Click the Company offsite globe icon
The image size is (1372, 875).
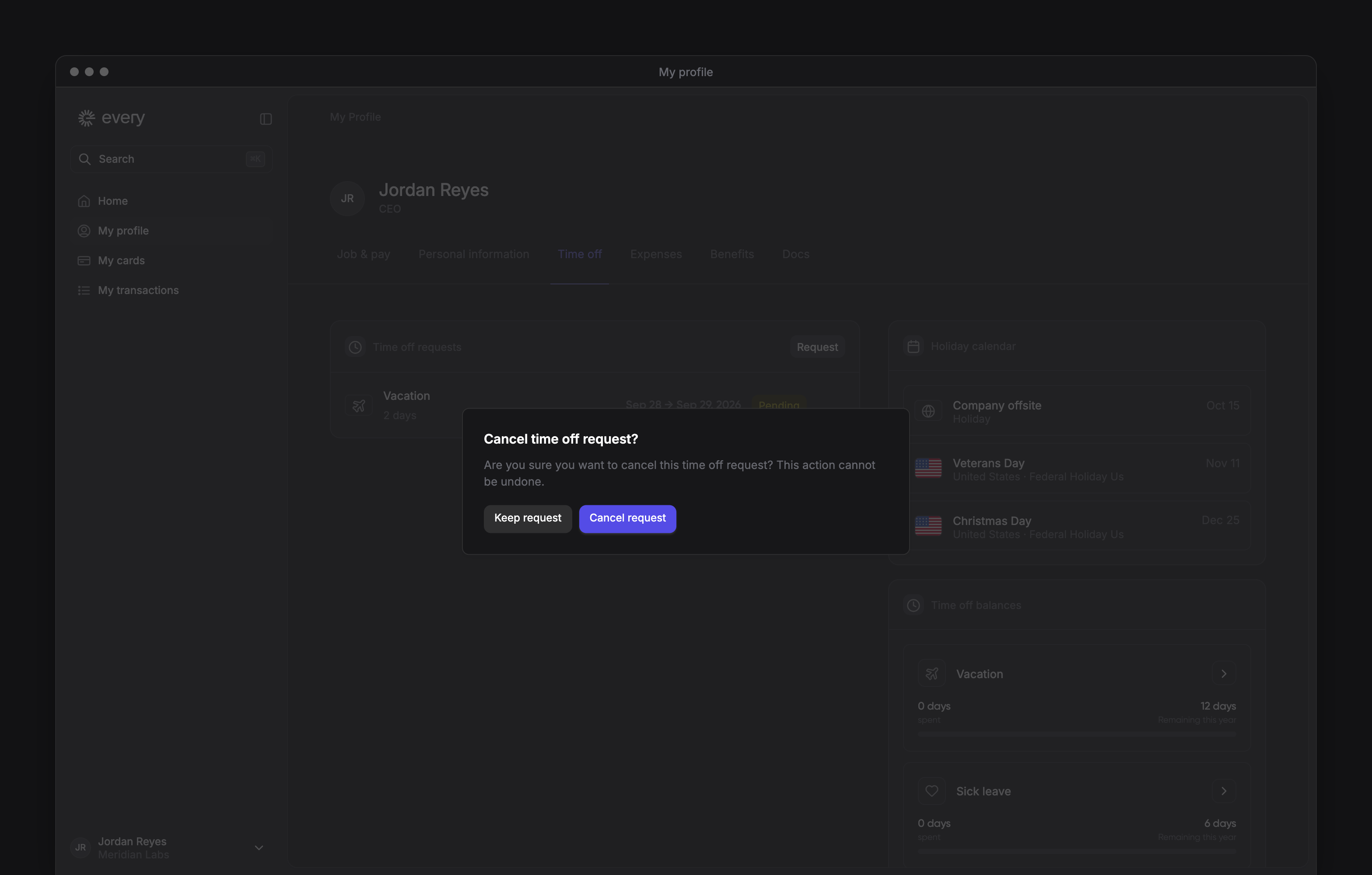tap(928, 411)
